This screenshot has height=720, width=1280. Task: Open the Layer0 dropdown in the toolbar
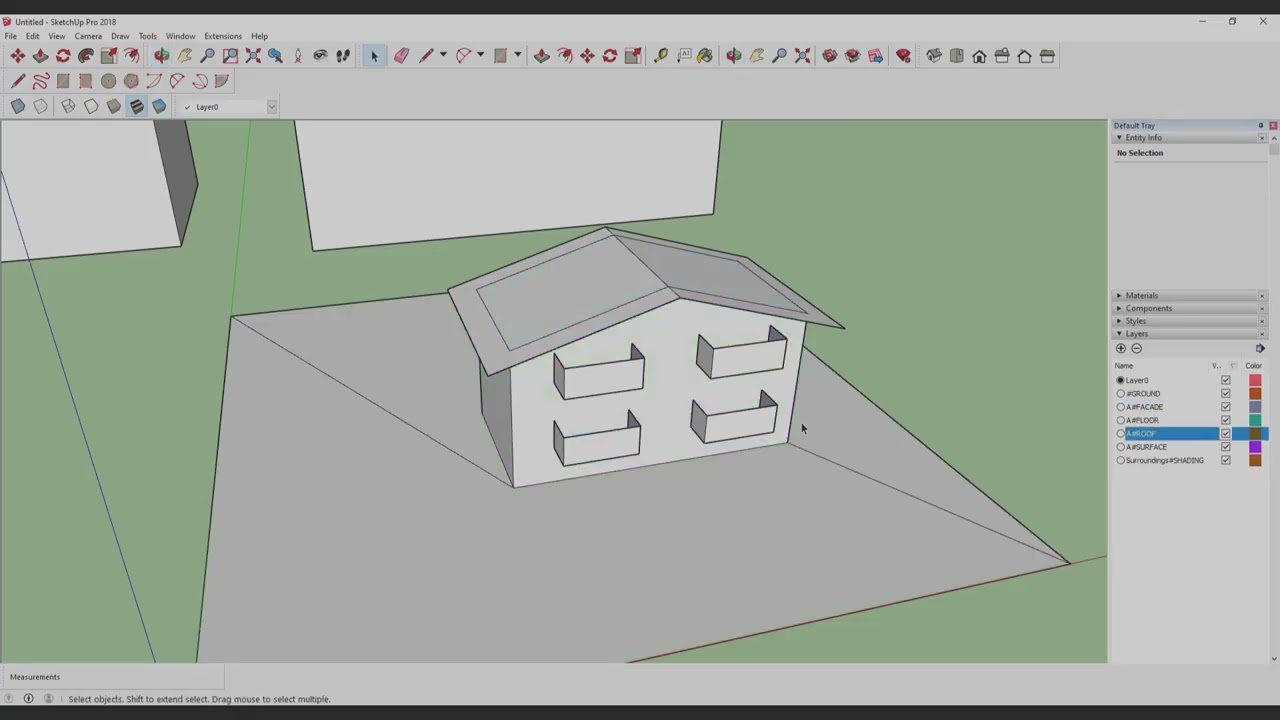click(271, 106)
